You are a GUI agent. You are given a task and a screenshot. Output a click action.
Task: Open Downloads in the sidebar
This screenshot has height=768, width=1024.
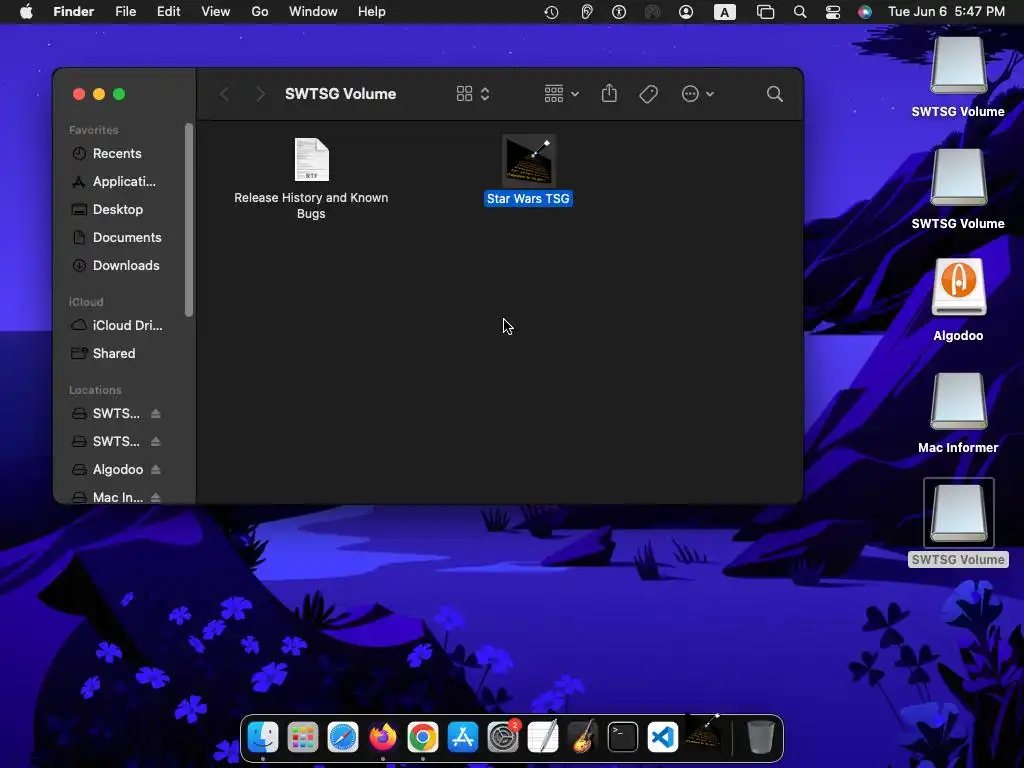click(125, 266)
